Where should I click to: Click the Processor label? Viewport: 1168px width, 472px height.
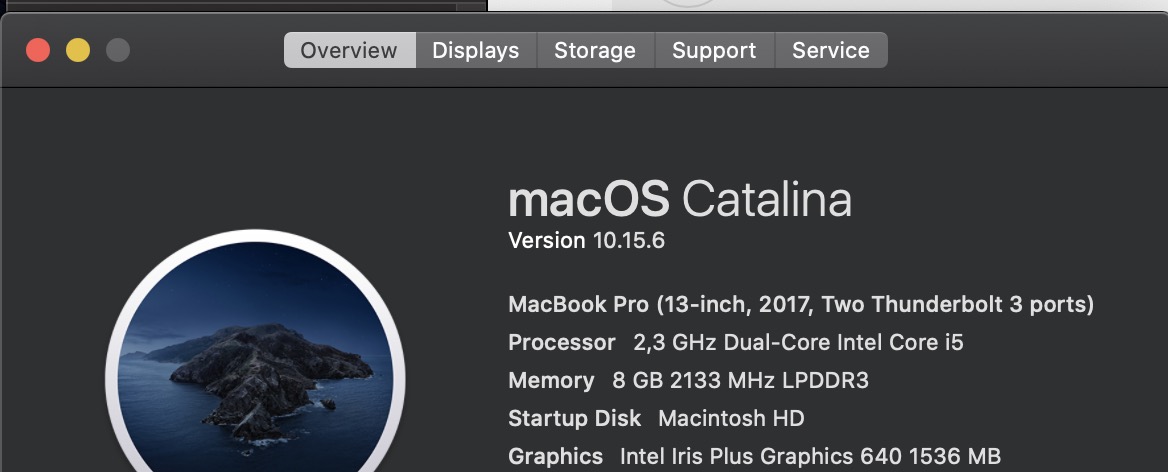[561, 342]
